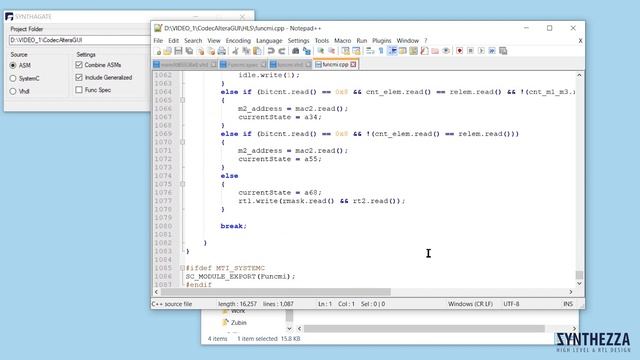Switch to the Funcmi.spec tab
The width and height of the screenshot is (640, 360).
242,64
